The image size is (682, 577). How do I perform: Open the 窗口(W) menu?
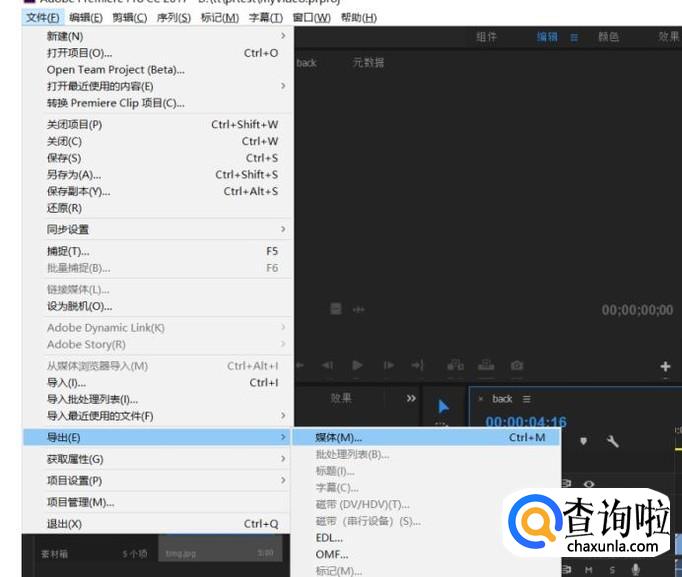(x=311, y=18)
